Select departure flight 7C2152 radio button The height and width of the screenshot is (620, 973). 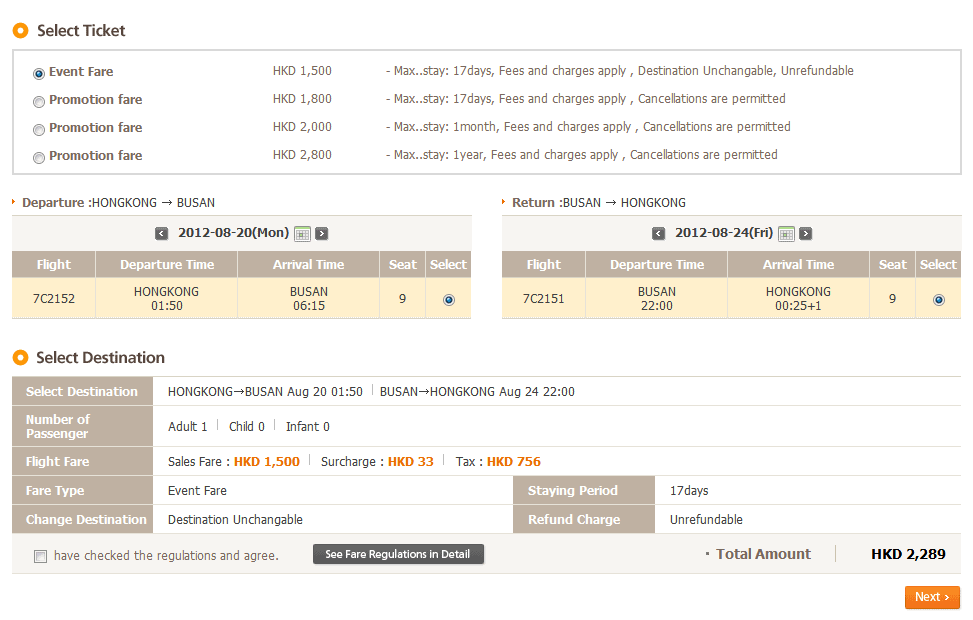point(448,300)
